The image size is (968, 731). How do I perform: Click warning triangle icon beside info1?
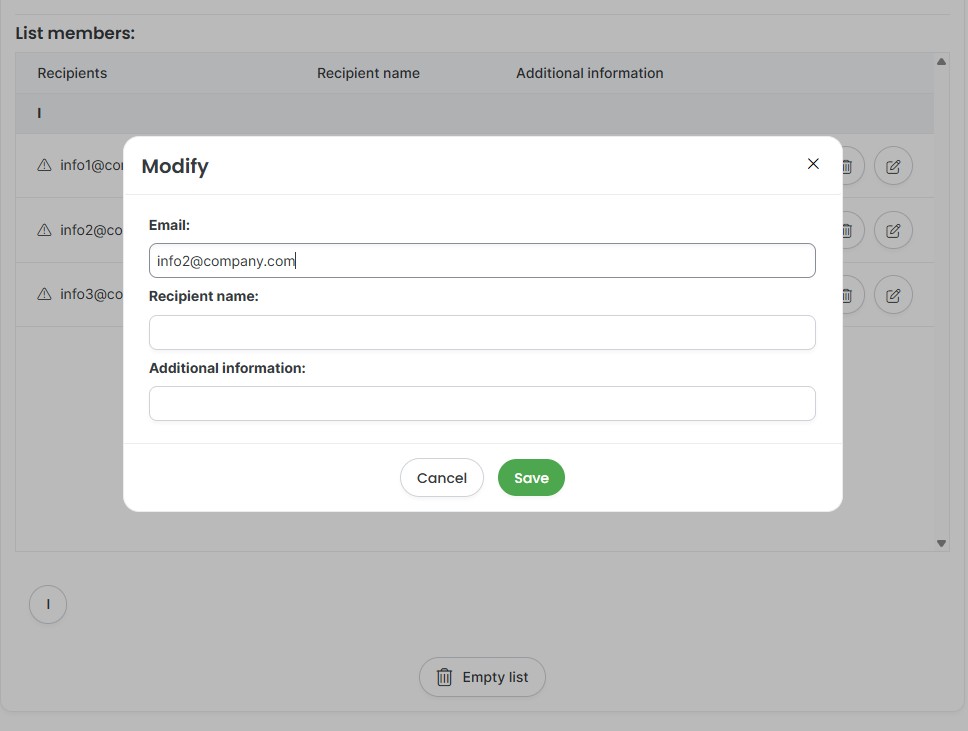click(x=44, y=165)
